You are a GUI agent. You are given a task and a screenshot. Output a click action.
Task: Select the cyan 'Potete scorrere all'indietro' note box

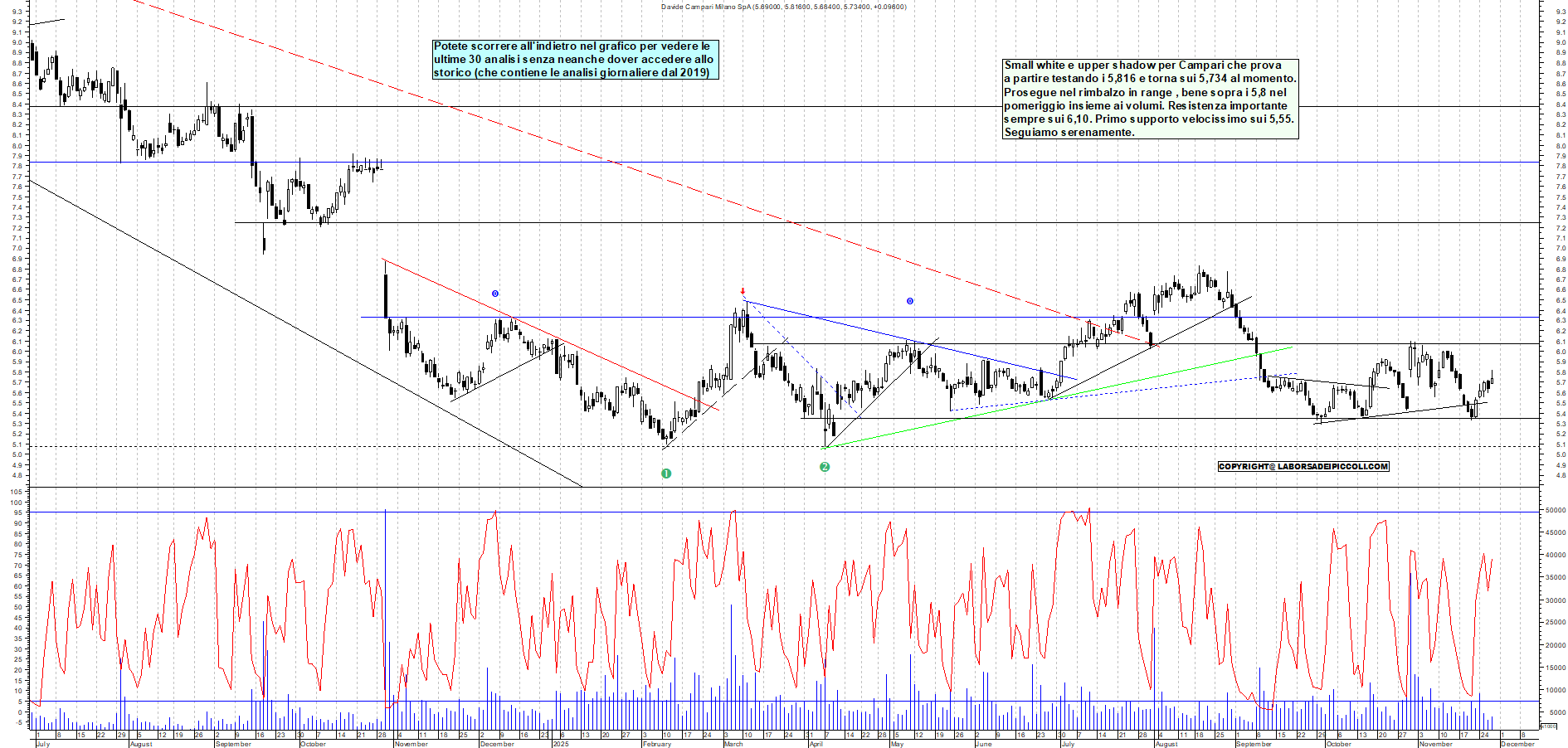pyautogui.click(x=575, y=60)
